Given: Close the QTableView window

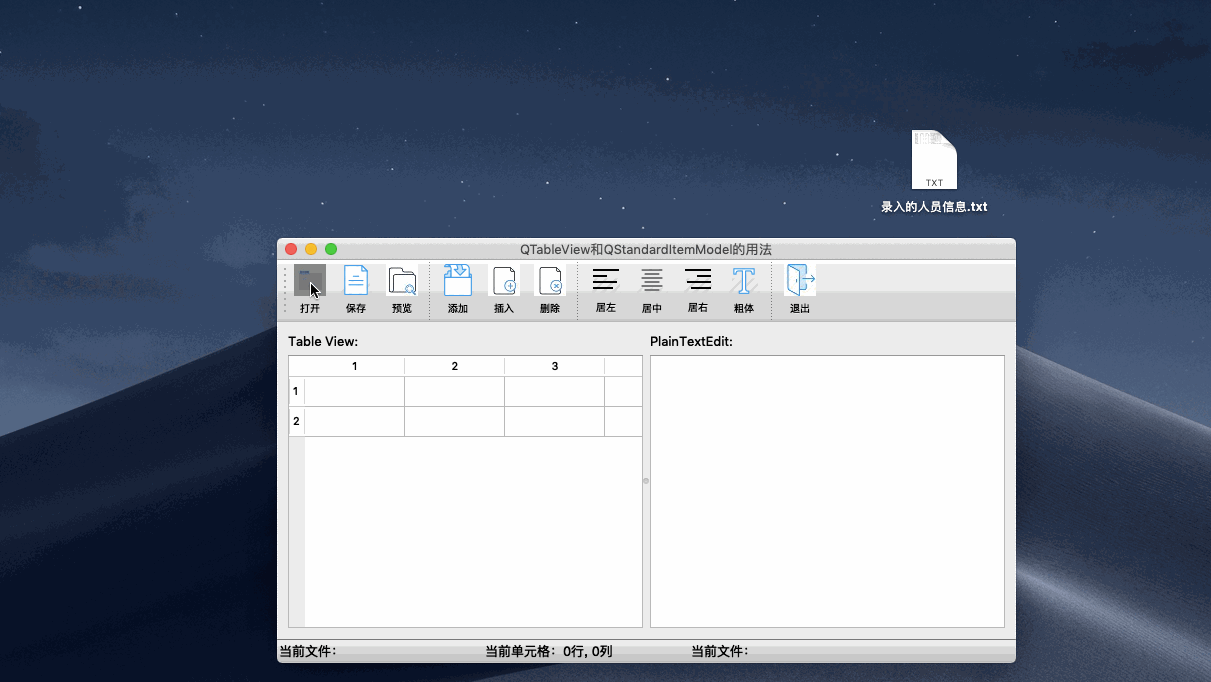Looking at the screenshot, I should pyautogui.click(x=291, y=249).
